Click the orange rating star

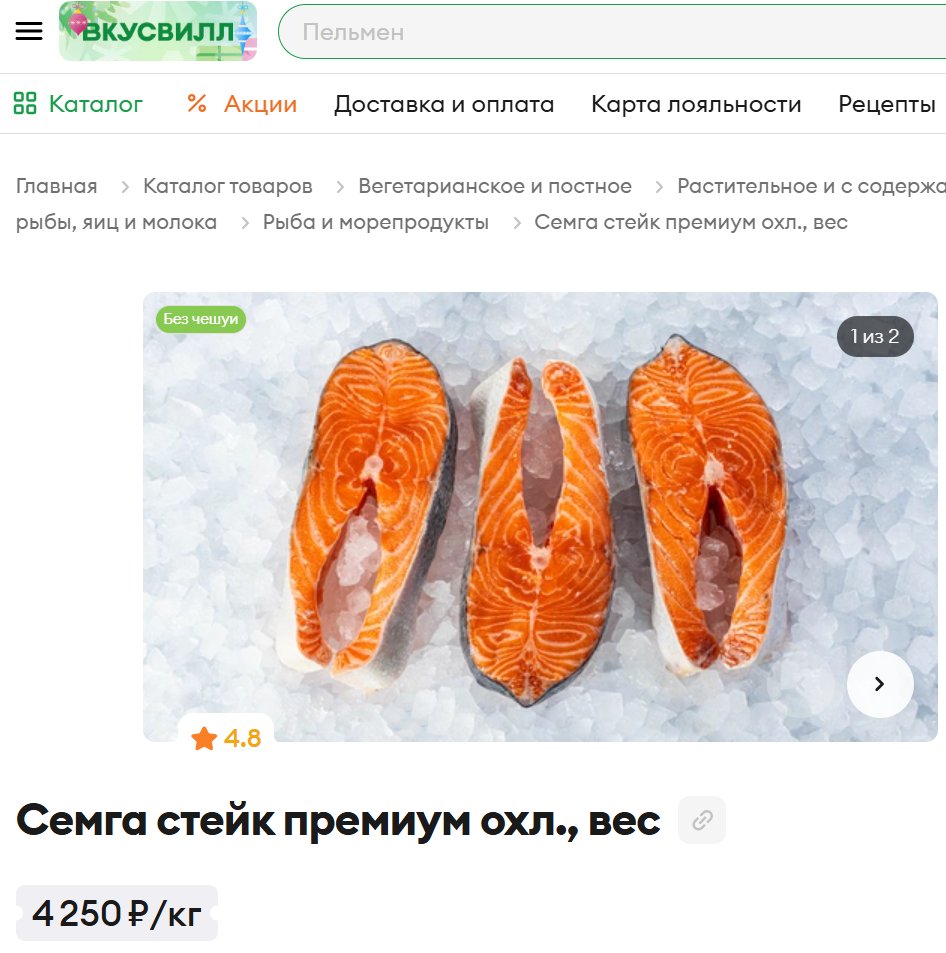click(204, 738)
